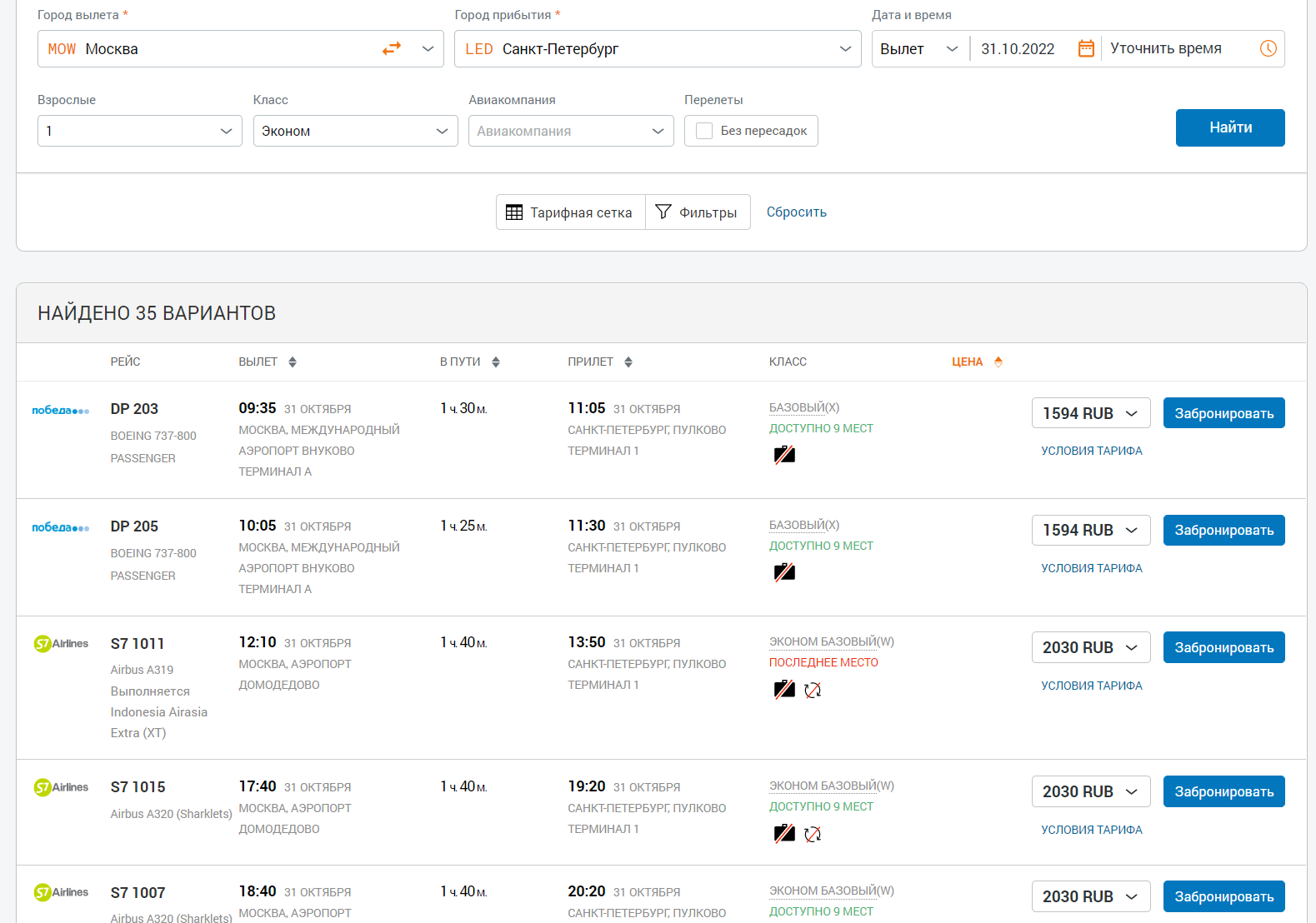Click the clock icon to specify time
The height and width of the screenshot is (923, 1316).
tap(1268, 48)
